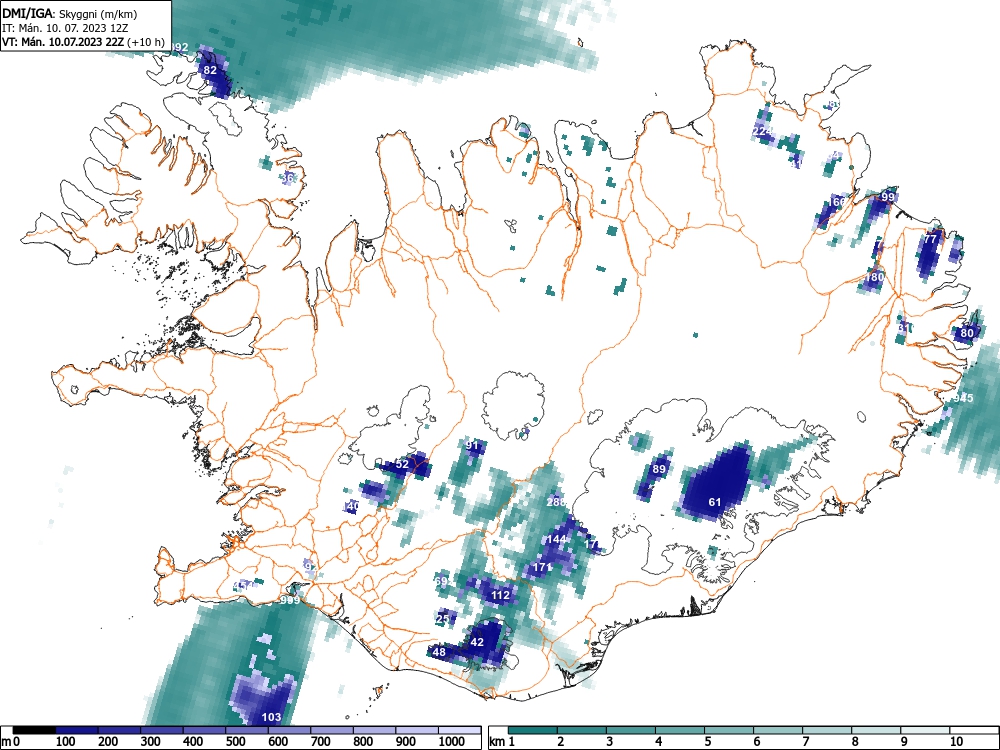Click the '103' value over the sea
The image size is (1000, 750).
point(272,717)
